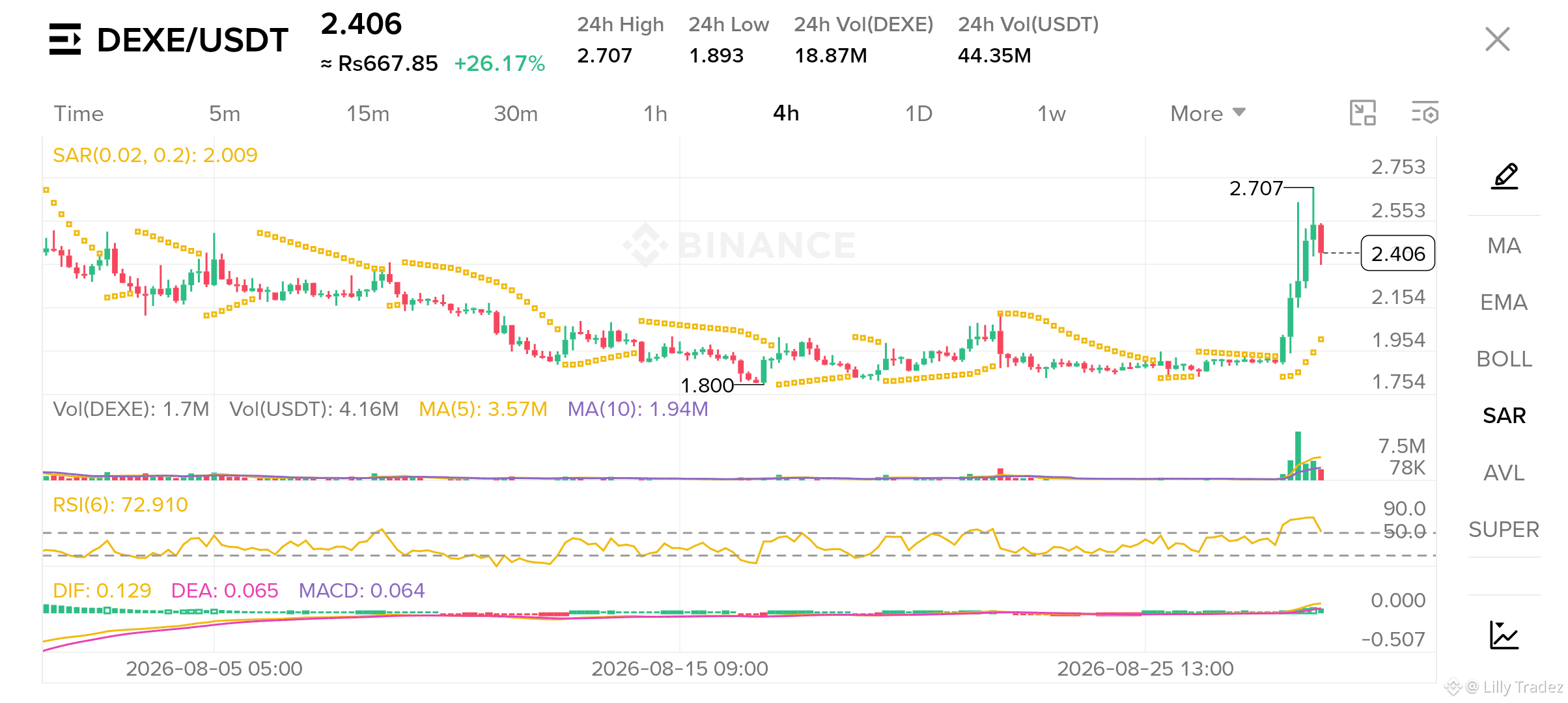Select the 1w interval
The height and width of the screenshot is (703, 1568).
tap(1052, 113)
